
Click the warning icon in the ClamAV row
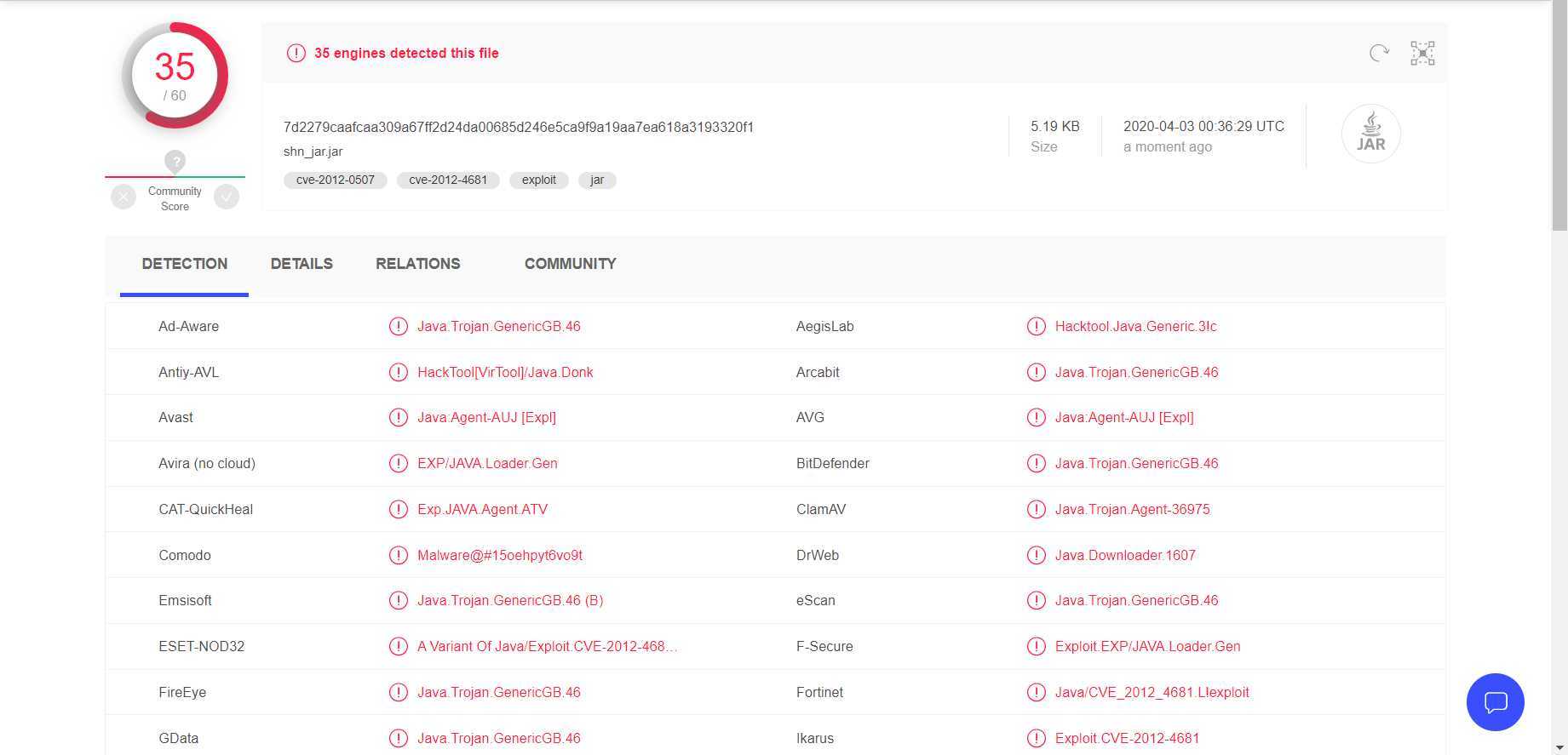pos(1036,509)
